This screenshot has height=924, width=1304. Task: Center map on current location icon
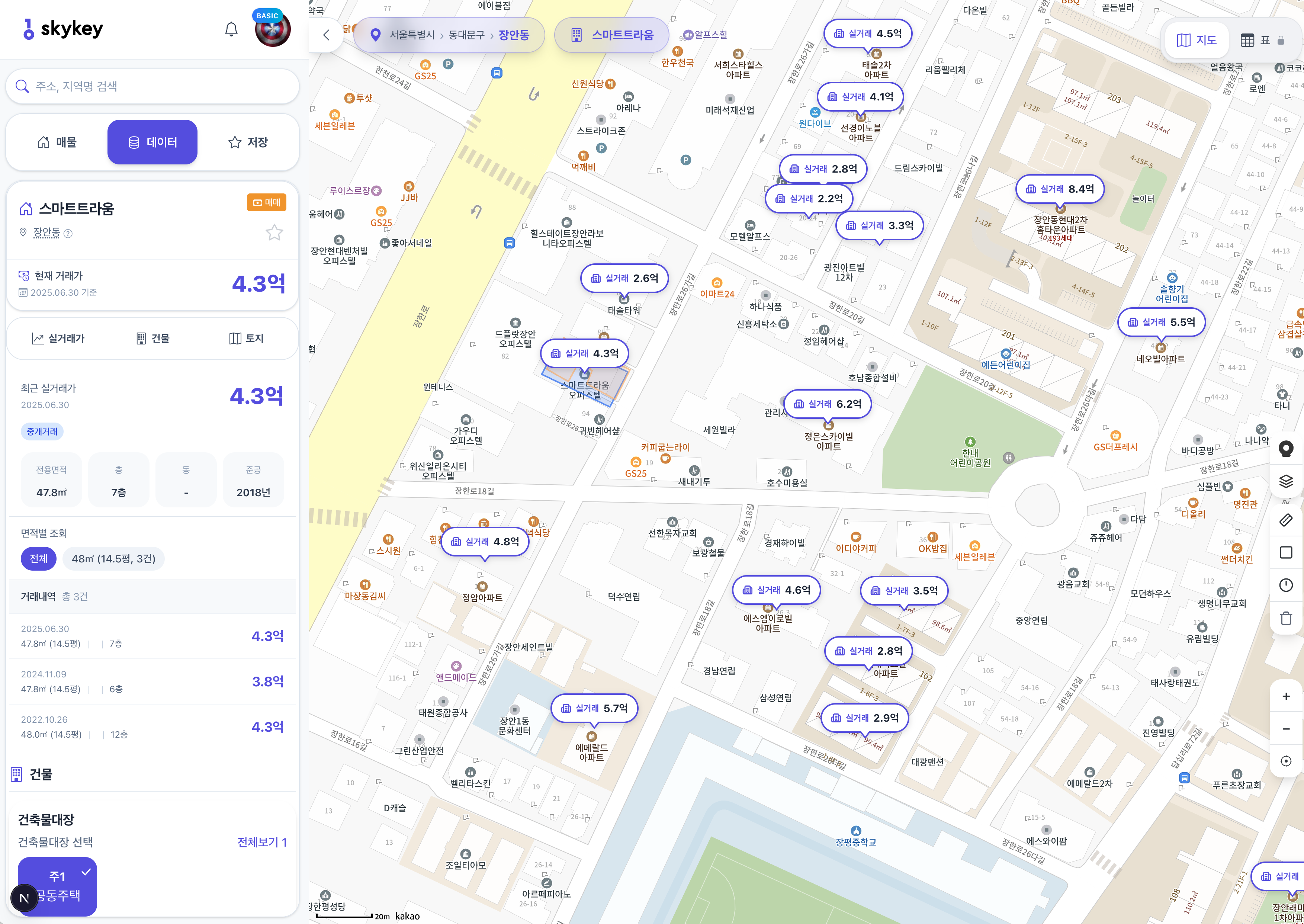pos(1286,761)
